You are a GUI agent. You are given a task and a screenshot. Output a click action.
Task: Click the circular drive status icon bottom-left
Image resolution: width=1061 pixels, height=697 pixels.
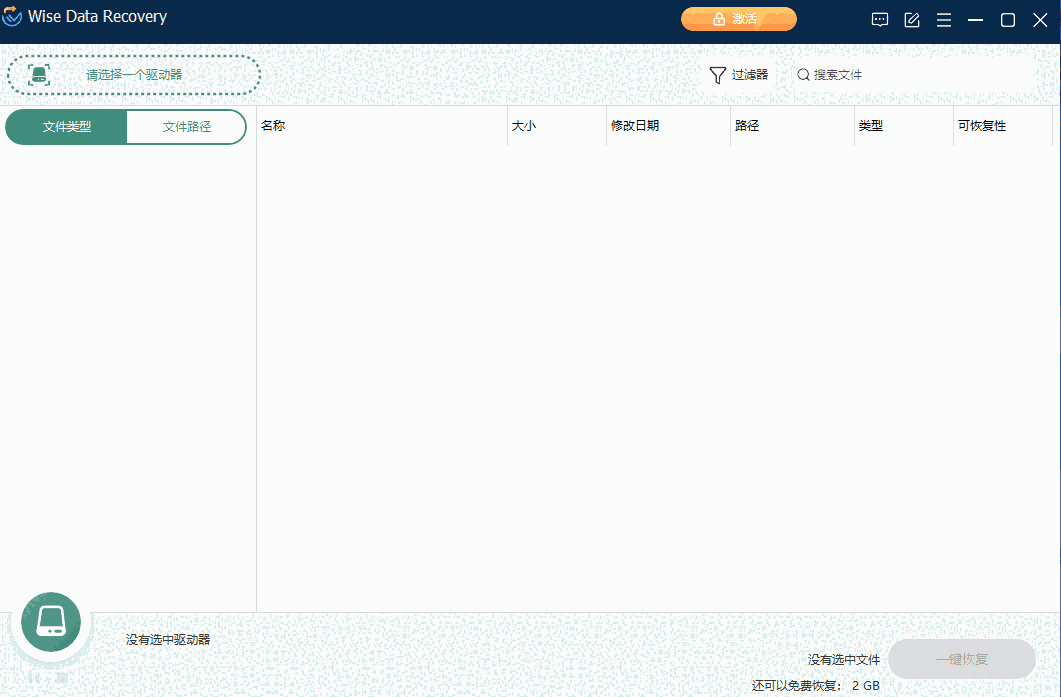[50, 621]
